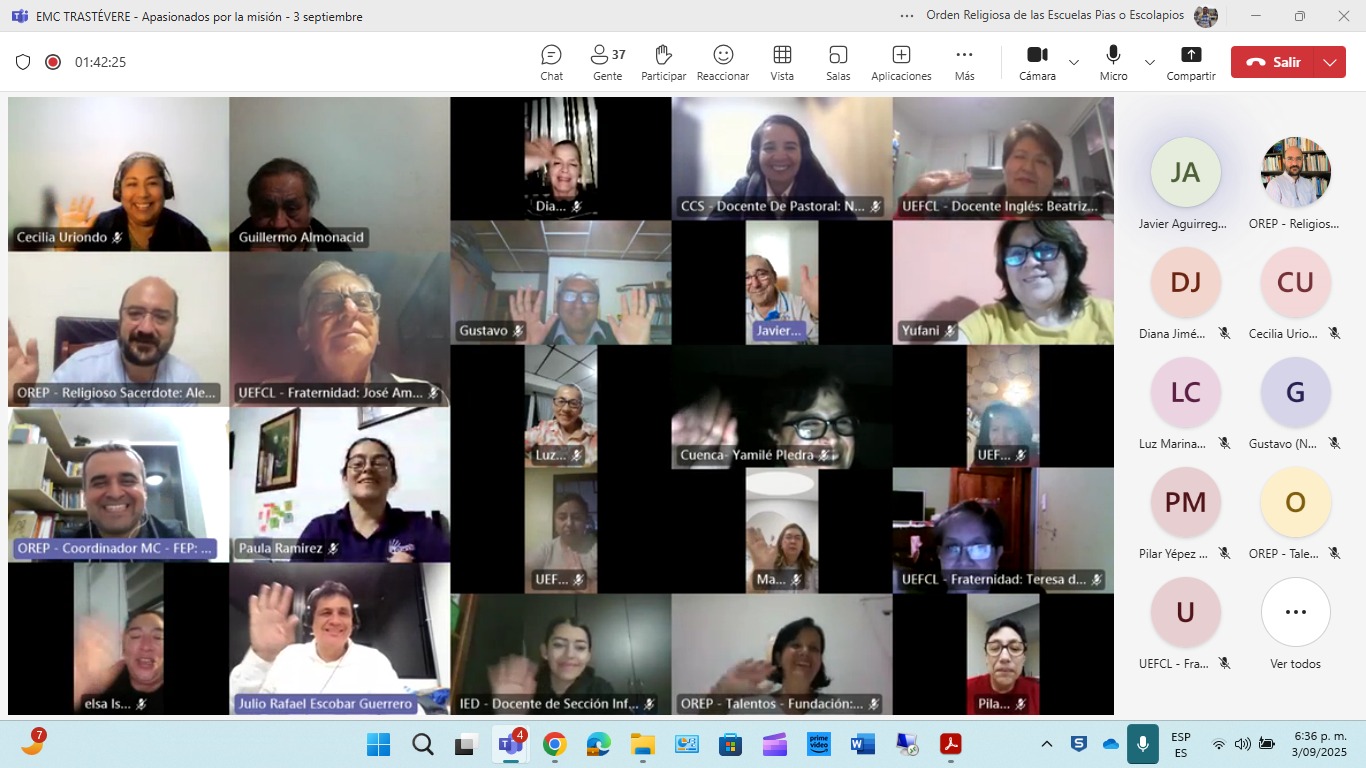Click the OneDrive cloud tray icon
This screenshot has height=768, width=1366.
tap(1110, 744)
